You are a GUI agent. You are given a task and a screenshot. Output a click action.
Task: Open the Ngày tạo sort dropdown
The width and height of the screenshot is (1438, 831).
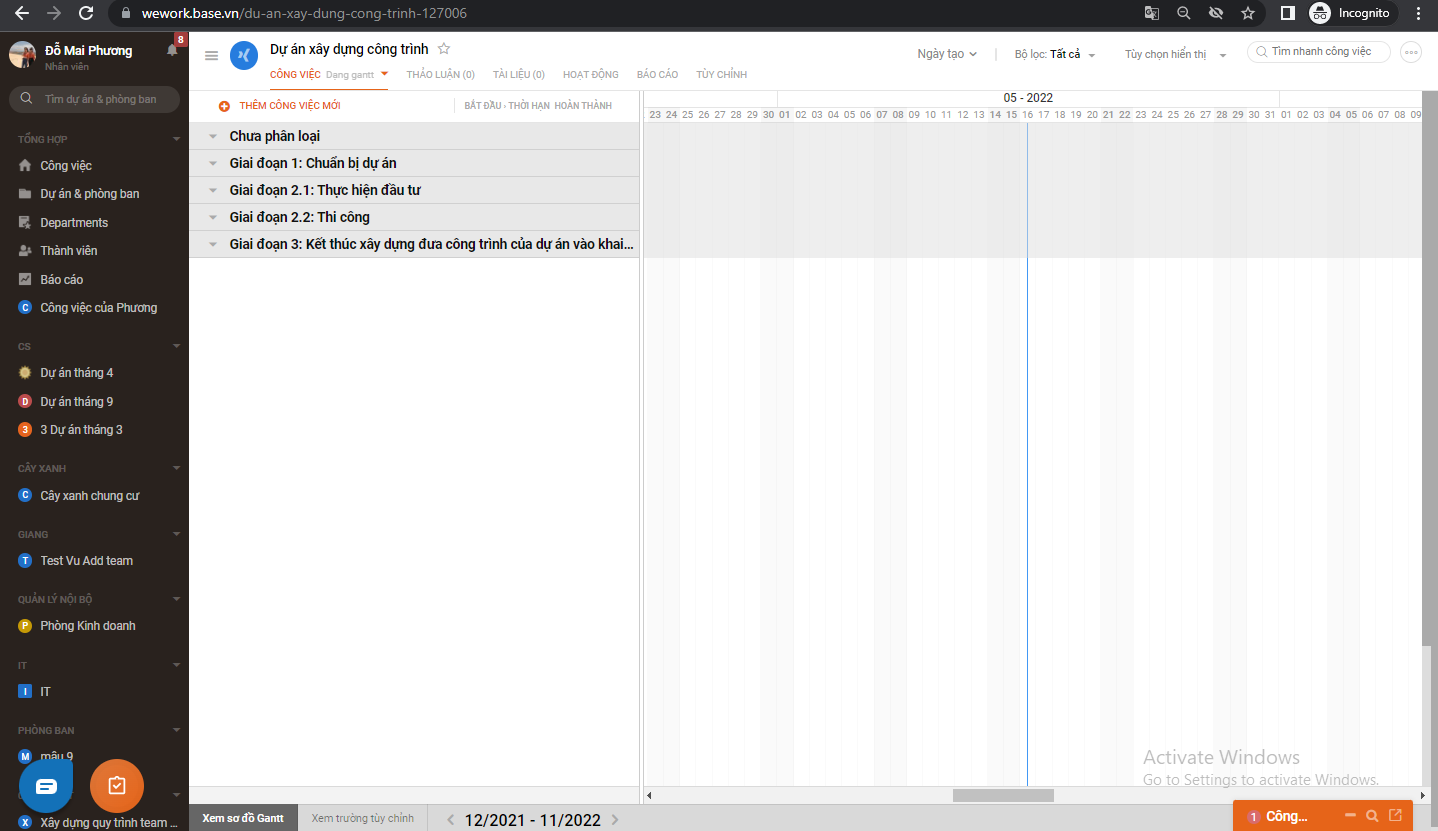click(947, 54)
